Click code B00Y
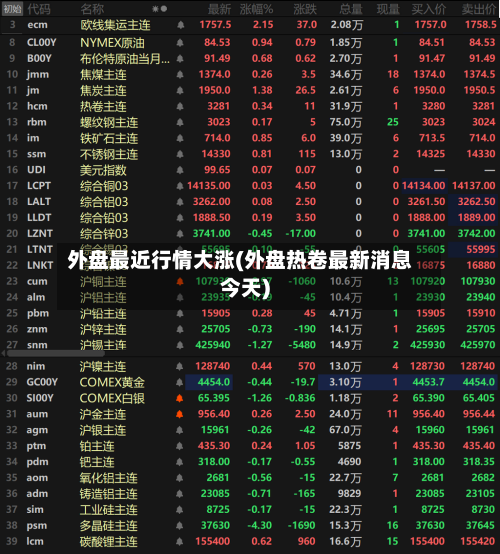The height and width of the screenshot is (554, 500). pyautogui.click(x=39, y=59)
